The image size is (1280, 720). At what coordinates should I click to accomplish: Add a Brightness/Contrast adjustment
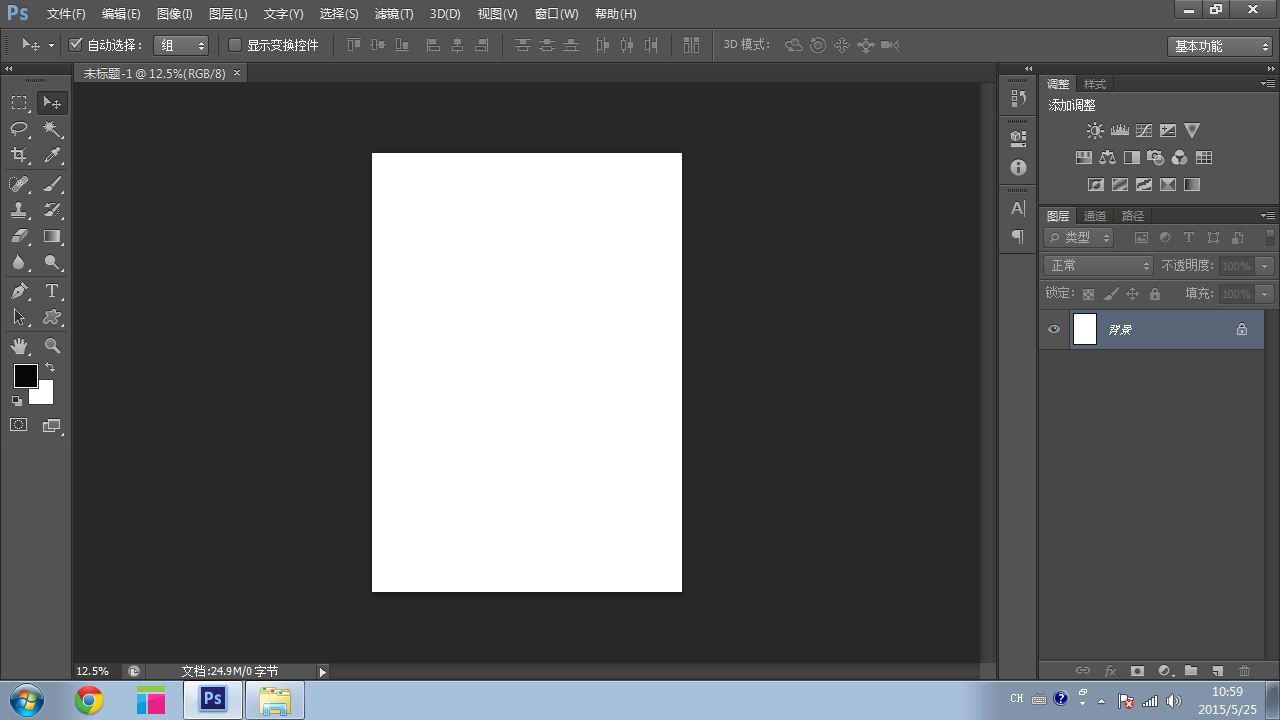click(1095, 130)
